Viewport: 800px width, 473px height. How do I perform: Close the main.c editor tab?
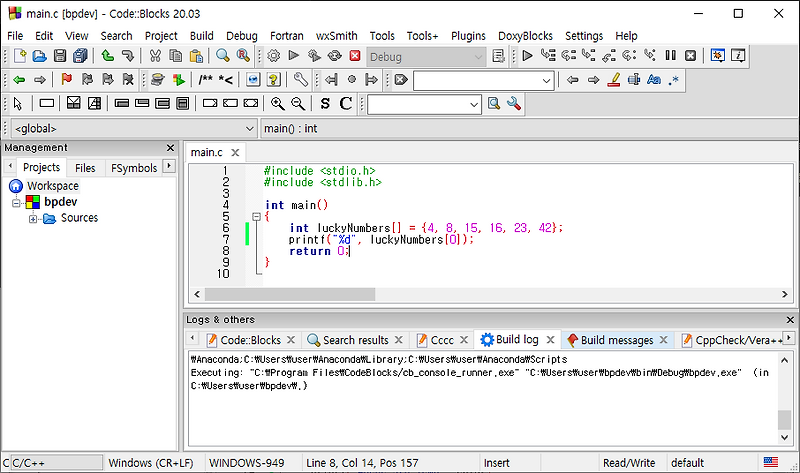pyautogui.click(x=235, y=153)
